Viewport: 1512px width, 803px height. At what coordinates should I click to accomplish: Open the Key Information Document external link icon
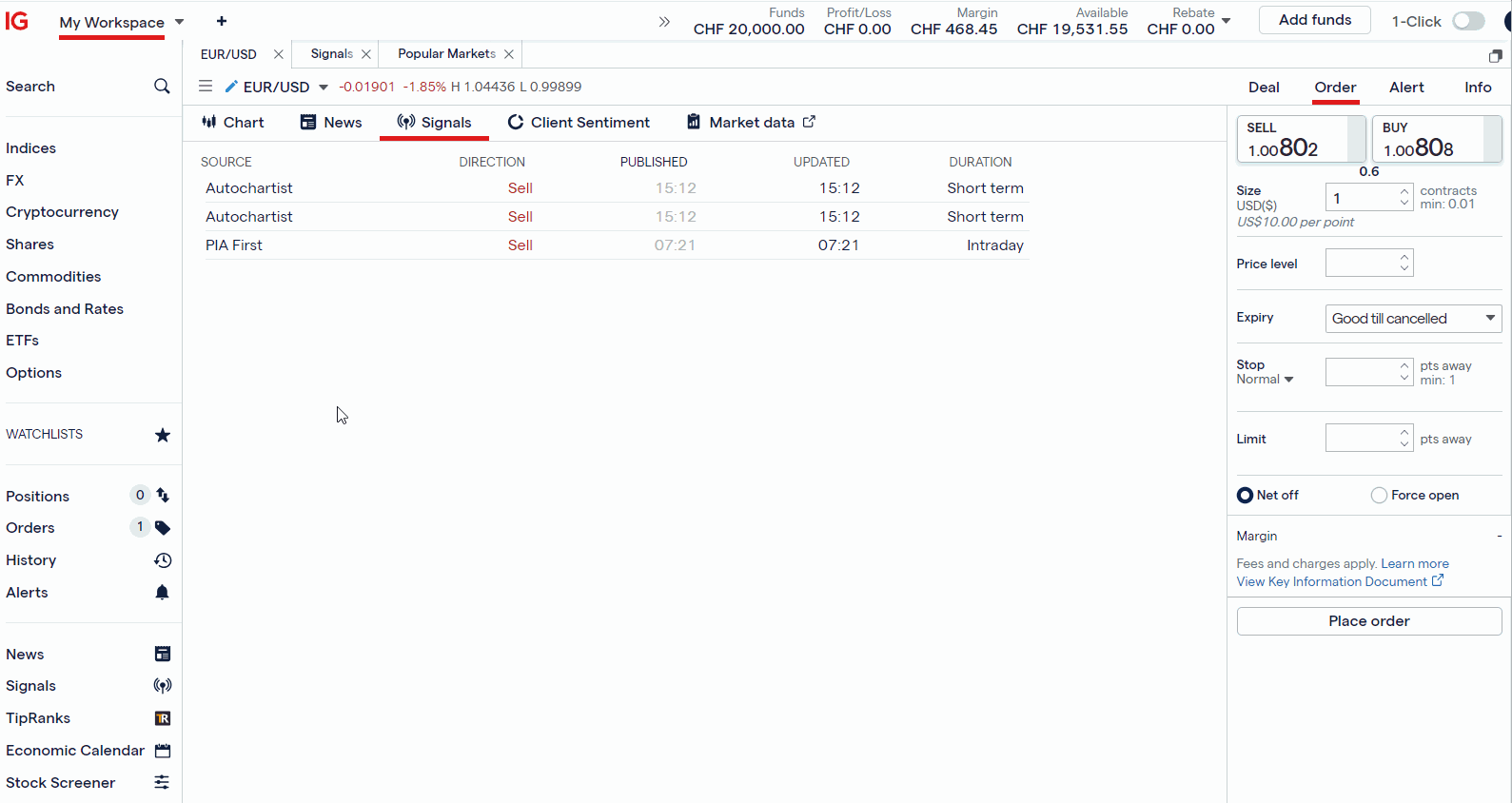coord(1438,580)
